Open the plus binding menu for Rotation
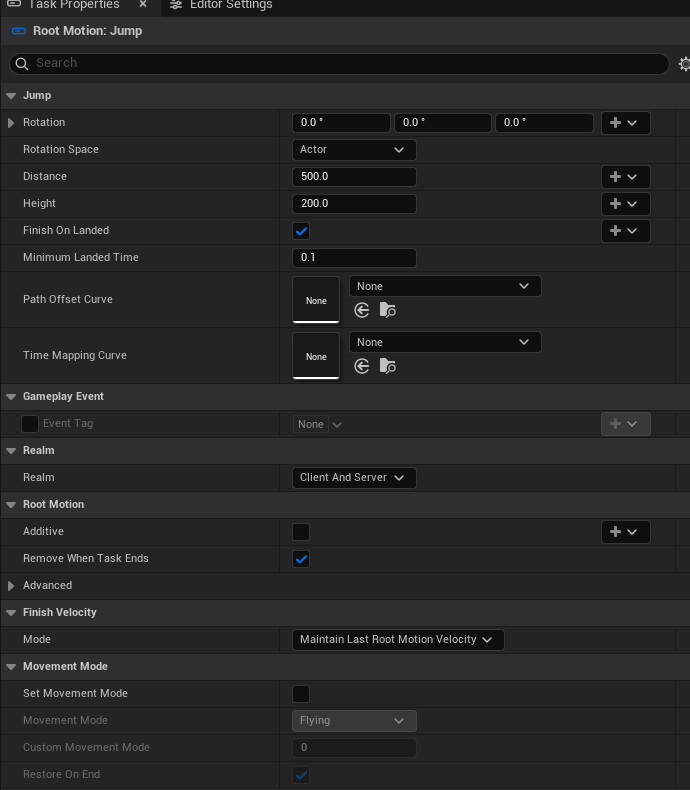The image size is (690, 790). (x=626, y=123)
